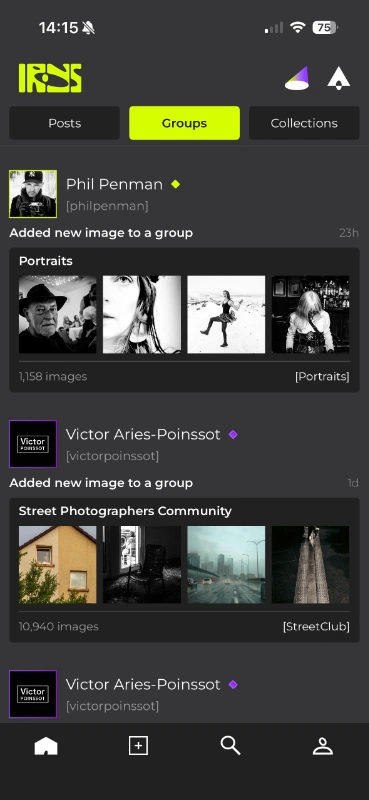
Task: Go to Home in bottom navigation
Action: [x=46, y=746]
